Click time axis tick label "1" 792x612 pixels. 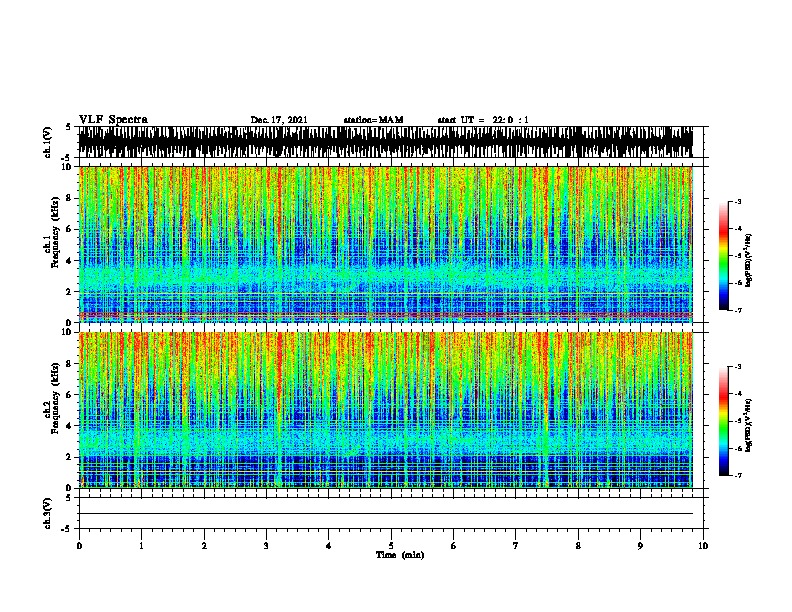pyautogui.click(x=141, y=546)
